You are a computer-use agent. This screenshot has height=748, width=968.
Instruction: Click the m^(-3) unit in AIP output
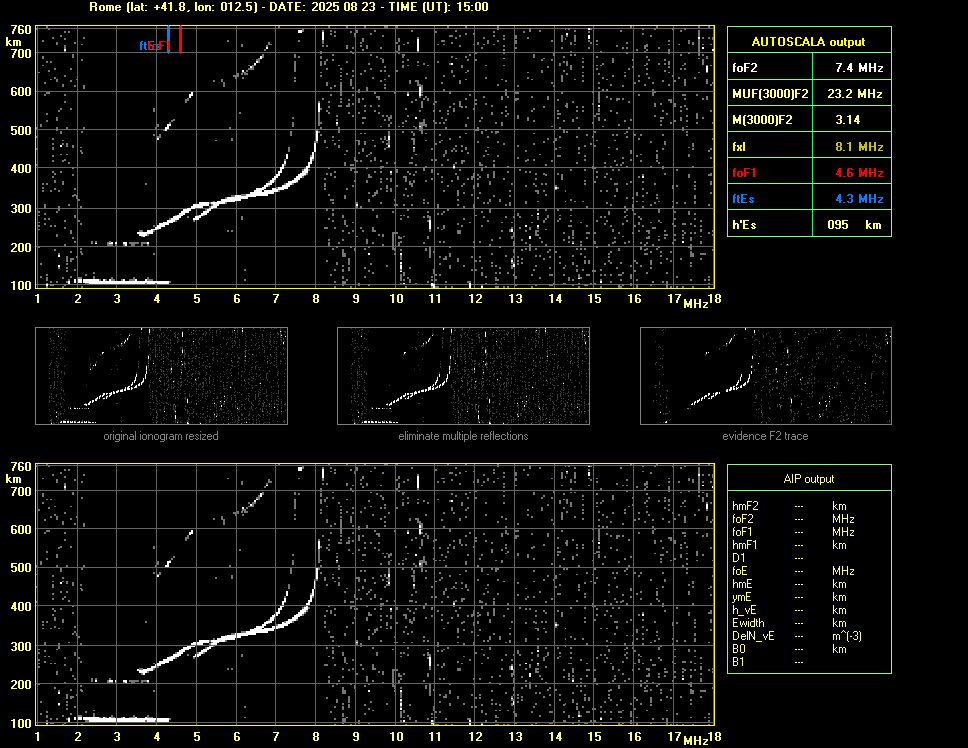[x=847, y=636]
